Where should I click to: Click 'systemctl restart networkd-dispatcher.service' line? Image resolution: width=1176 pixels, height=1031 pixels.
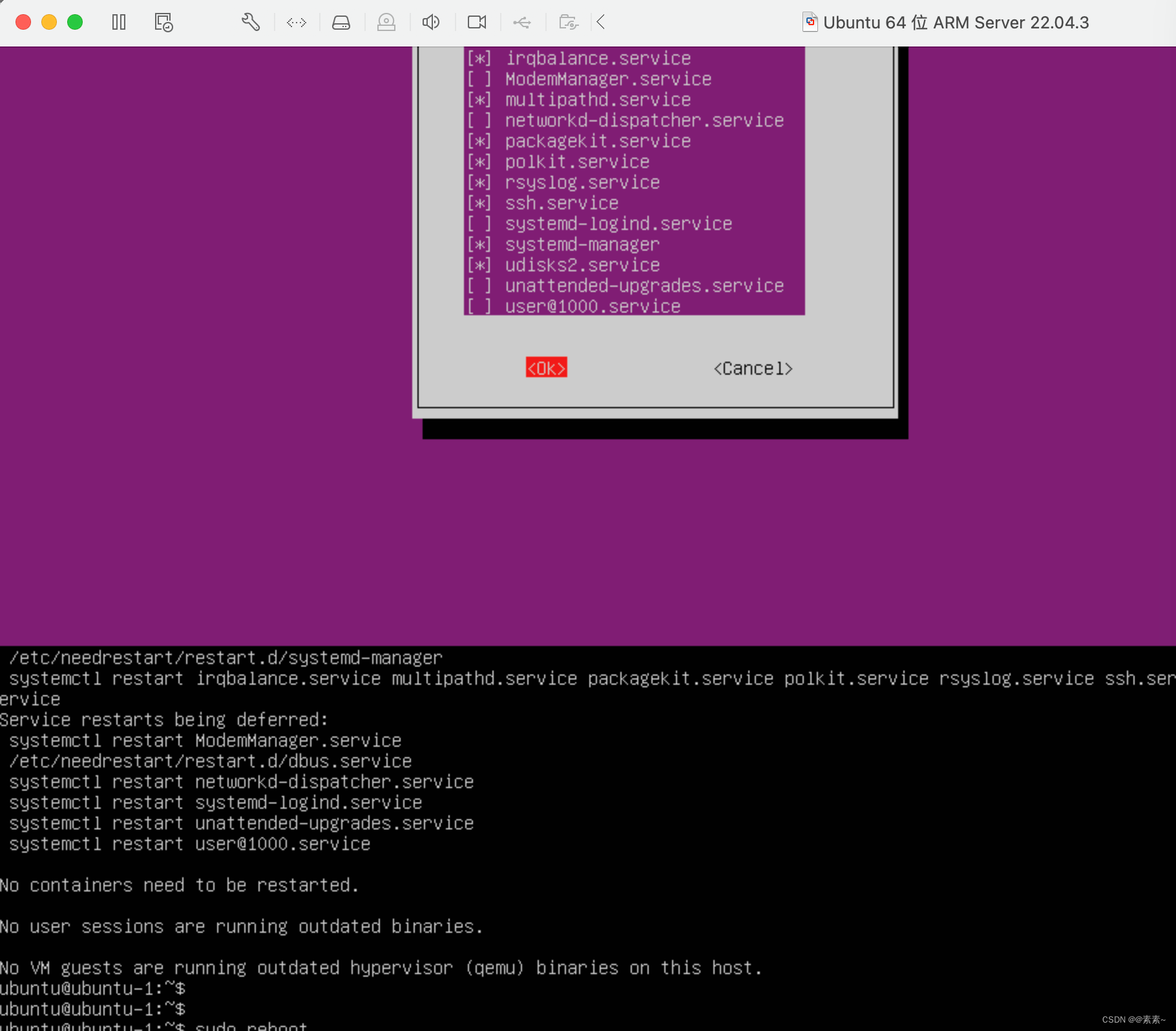[242, 782]
